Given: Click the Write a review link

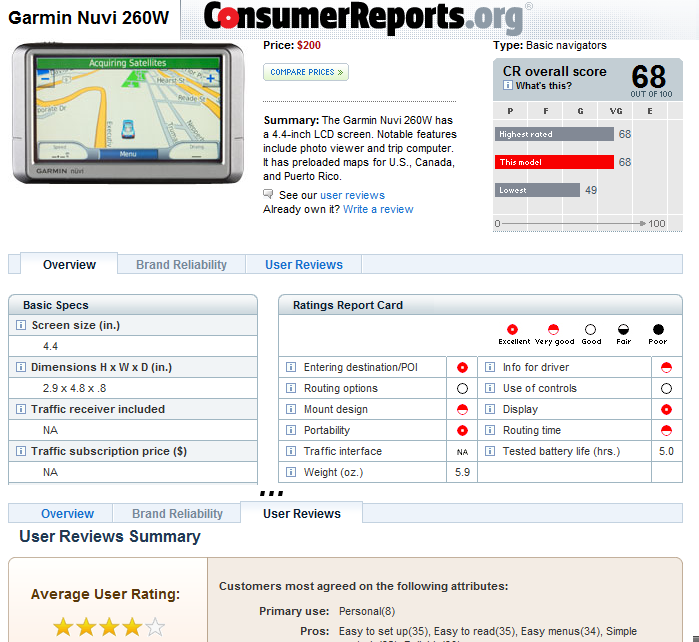Looking at the screenshot, I should (x=378, y=209).
